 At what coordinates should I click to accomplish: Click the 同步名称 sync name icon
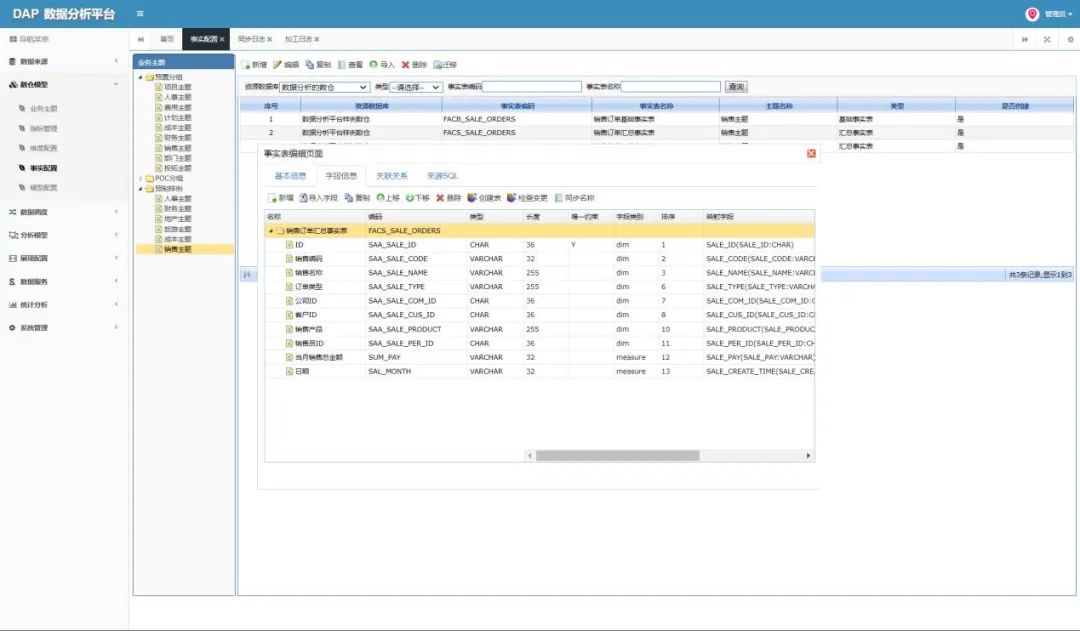click(x=558, y=198)
